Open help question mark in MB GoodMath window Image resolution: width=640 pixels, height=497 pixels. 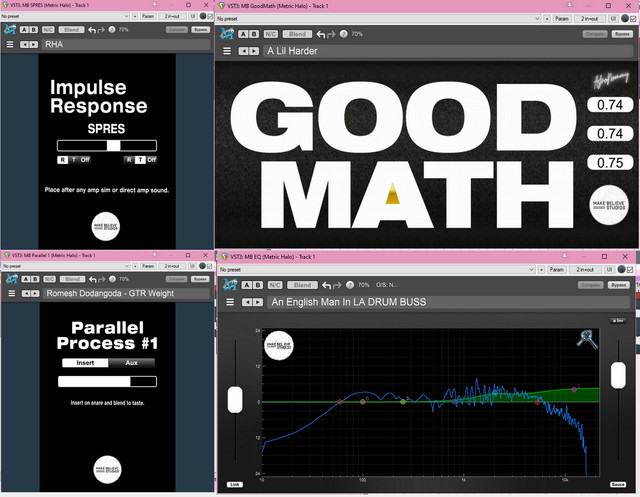click(344, 34)
